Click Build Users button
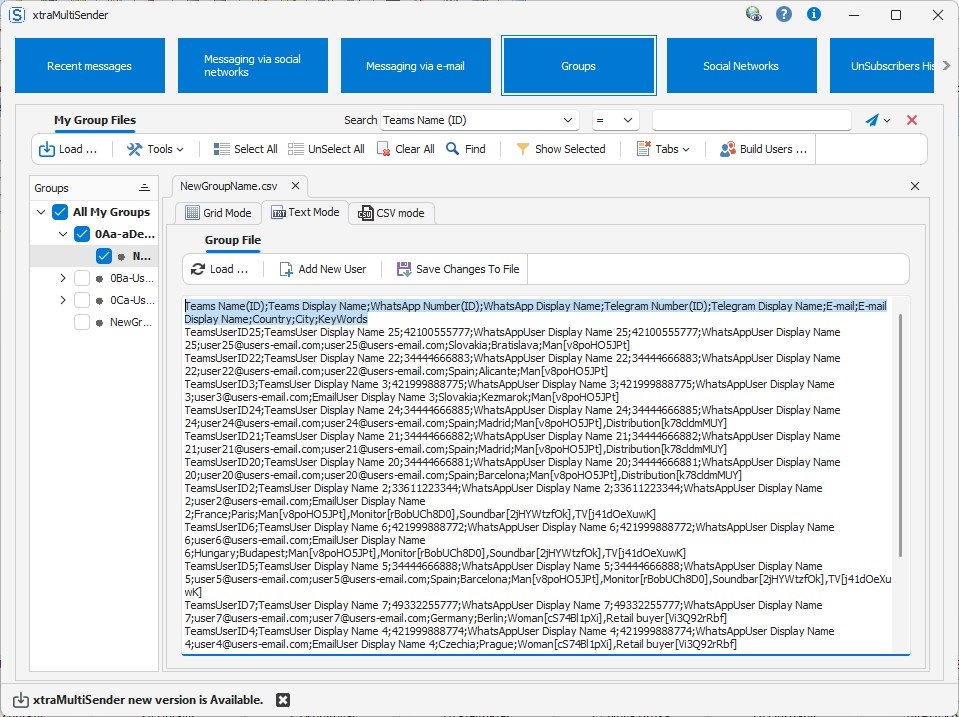This screenshot has height=717, width=959. (x=763, y=149)
